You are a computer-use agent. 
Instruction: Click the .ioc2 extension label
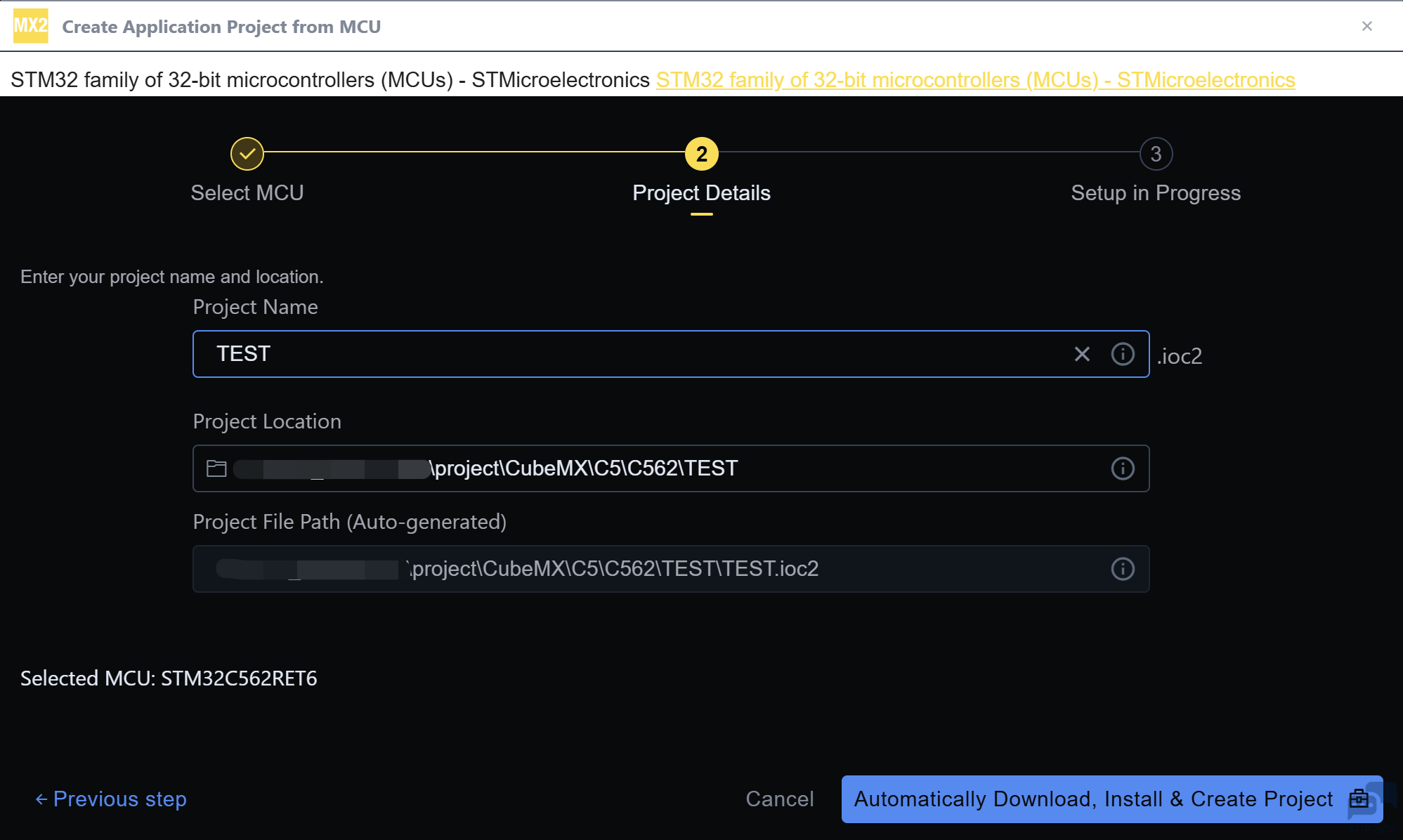1180,356
